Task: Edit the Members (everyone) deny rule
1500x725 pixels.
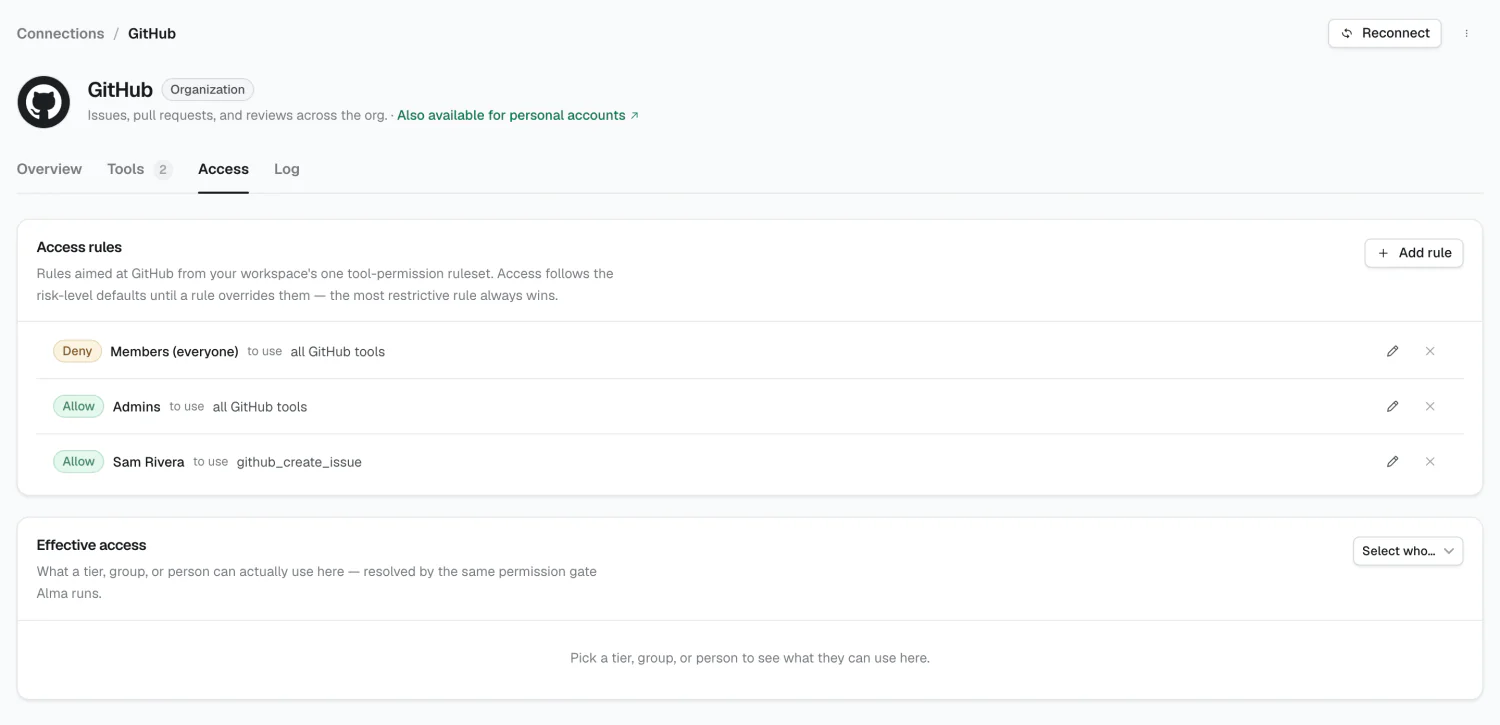Action: point(1392,351)
